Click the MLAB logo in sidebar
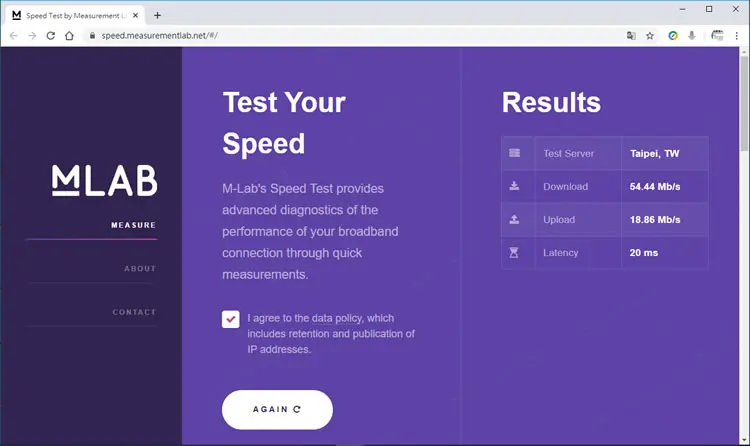 pyautogui.click(x=104, y=180)
